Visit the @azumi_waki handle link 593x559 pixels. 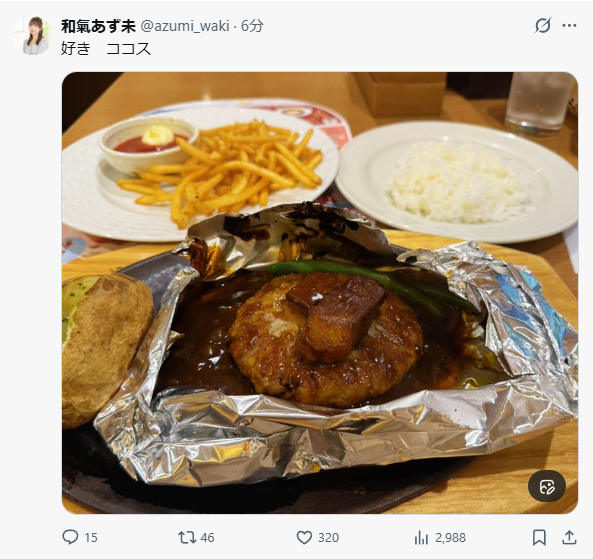point(185,26)
